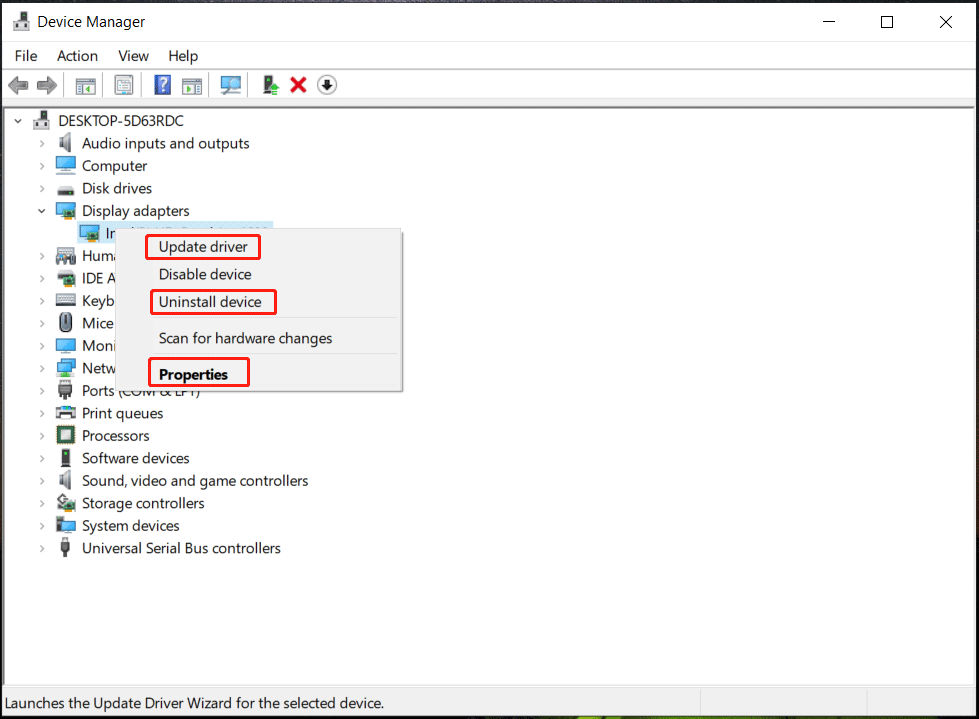Collapse the DESKTOP-5D63RDC root node
Viewport: 979px width, 719px height.
point(18,121)
